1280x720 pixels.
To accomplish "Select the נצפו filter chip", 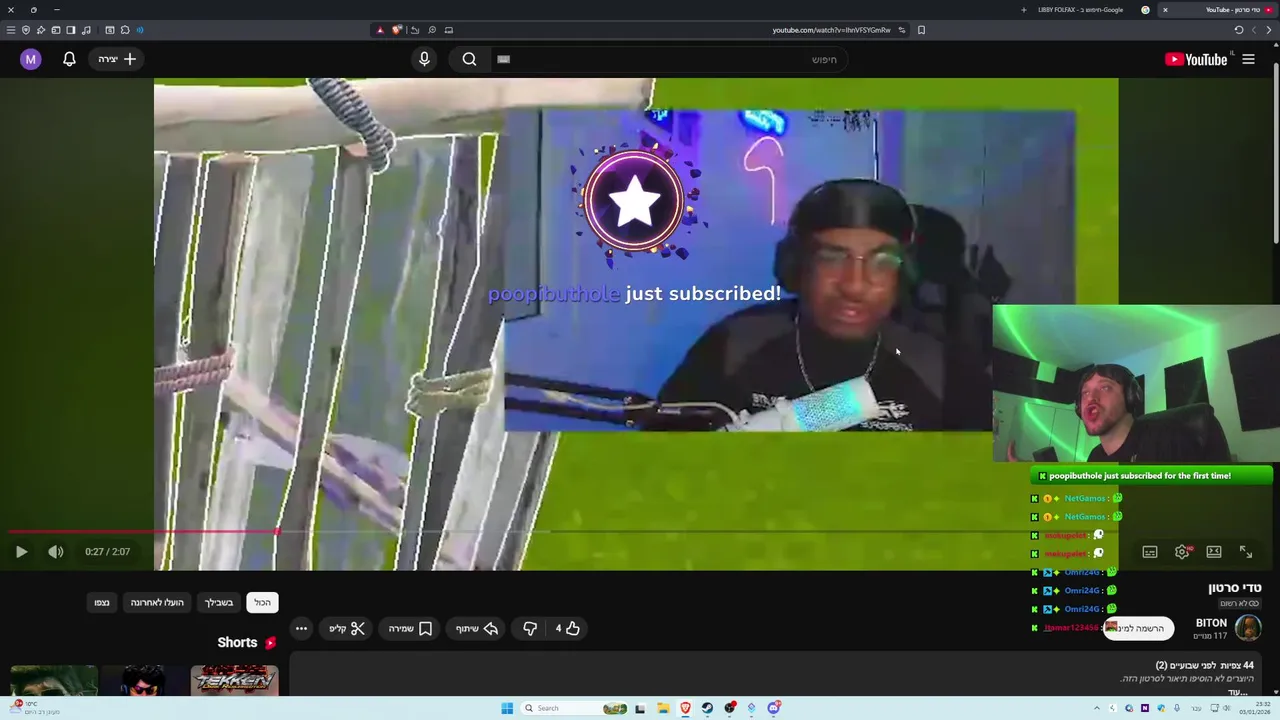I will point(102,602).
